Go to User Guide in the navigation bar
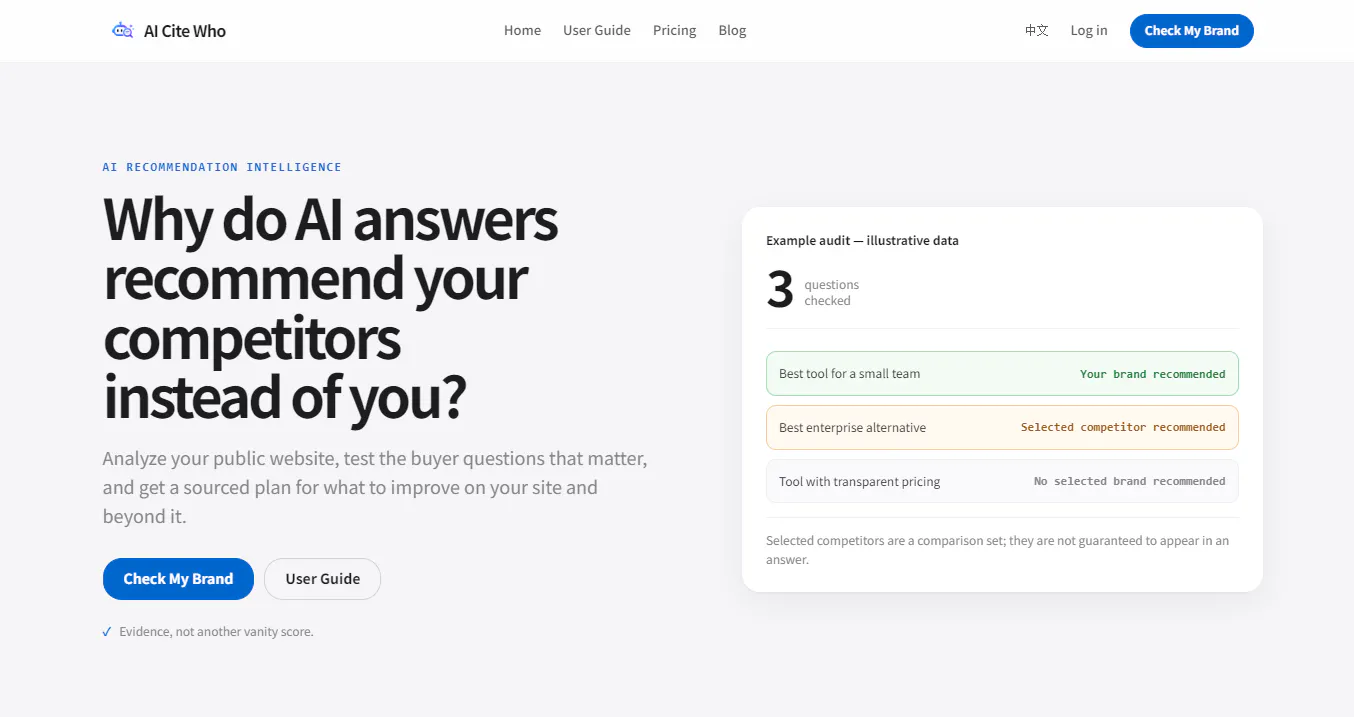Viewport: 1354px width, 717px height. click(597, 31)
